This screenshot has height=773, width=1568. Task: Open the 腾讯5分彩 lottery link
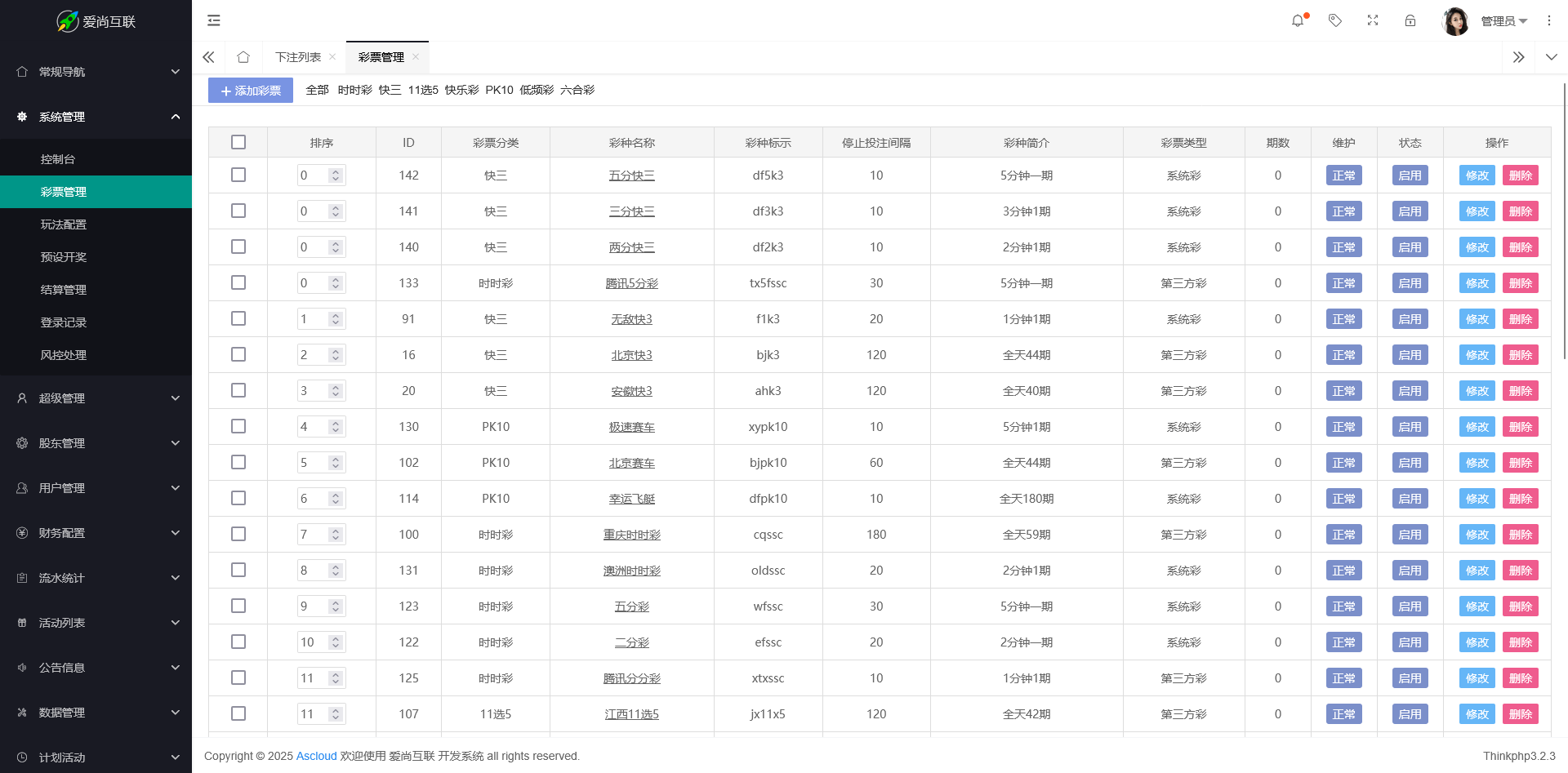[631, 283]
